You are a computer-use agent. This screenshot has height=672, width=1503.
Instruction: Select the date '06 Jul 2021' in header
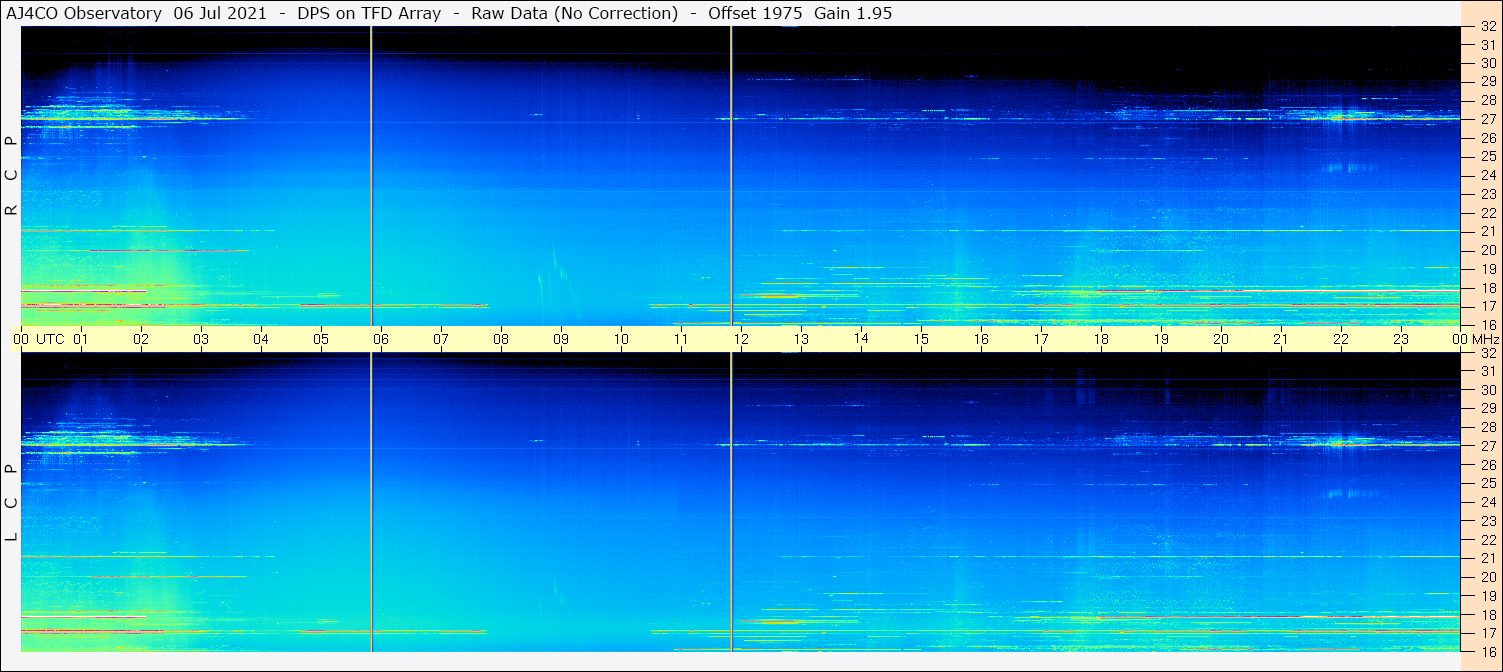220,13
